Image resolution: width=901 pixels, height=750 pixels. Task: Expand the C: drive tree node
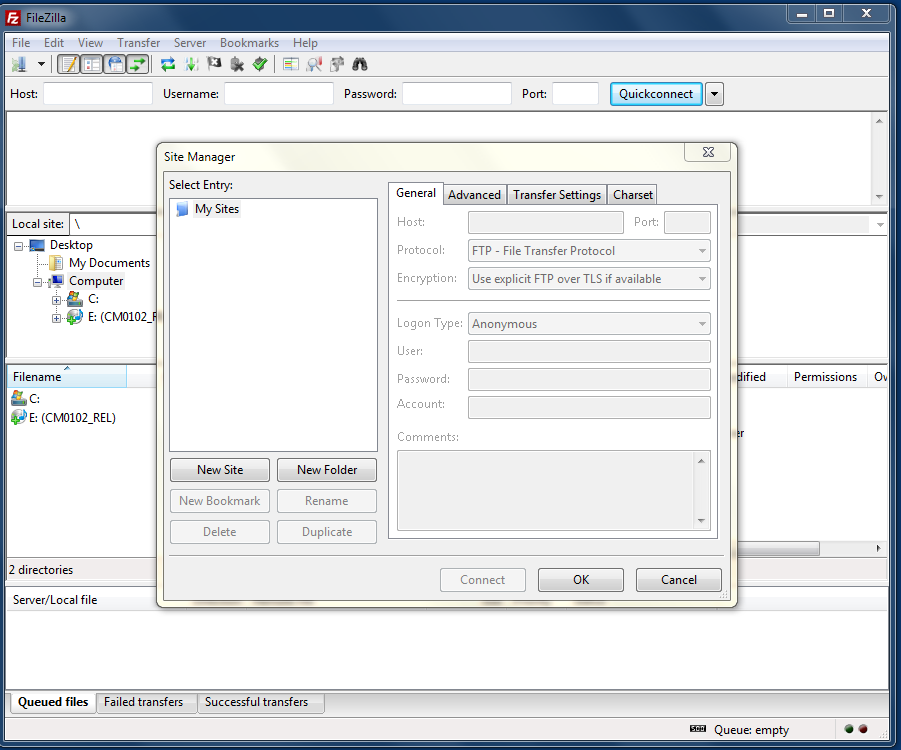(x=56, y=300)
